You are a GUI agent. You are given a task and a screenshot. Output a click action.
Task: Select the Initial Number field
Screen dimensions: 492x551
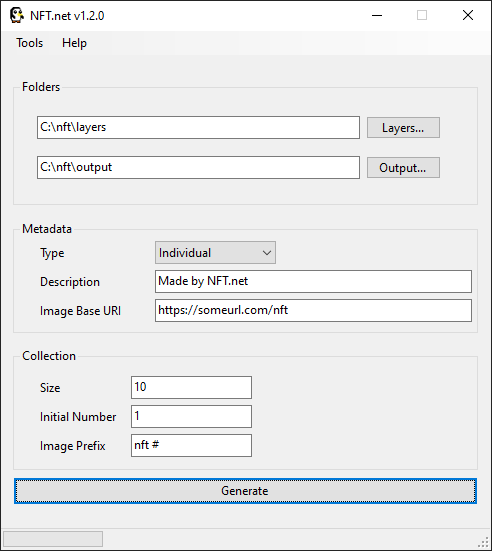(191, 416)
